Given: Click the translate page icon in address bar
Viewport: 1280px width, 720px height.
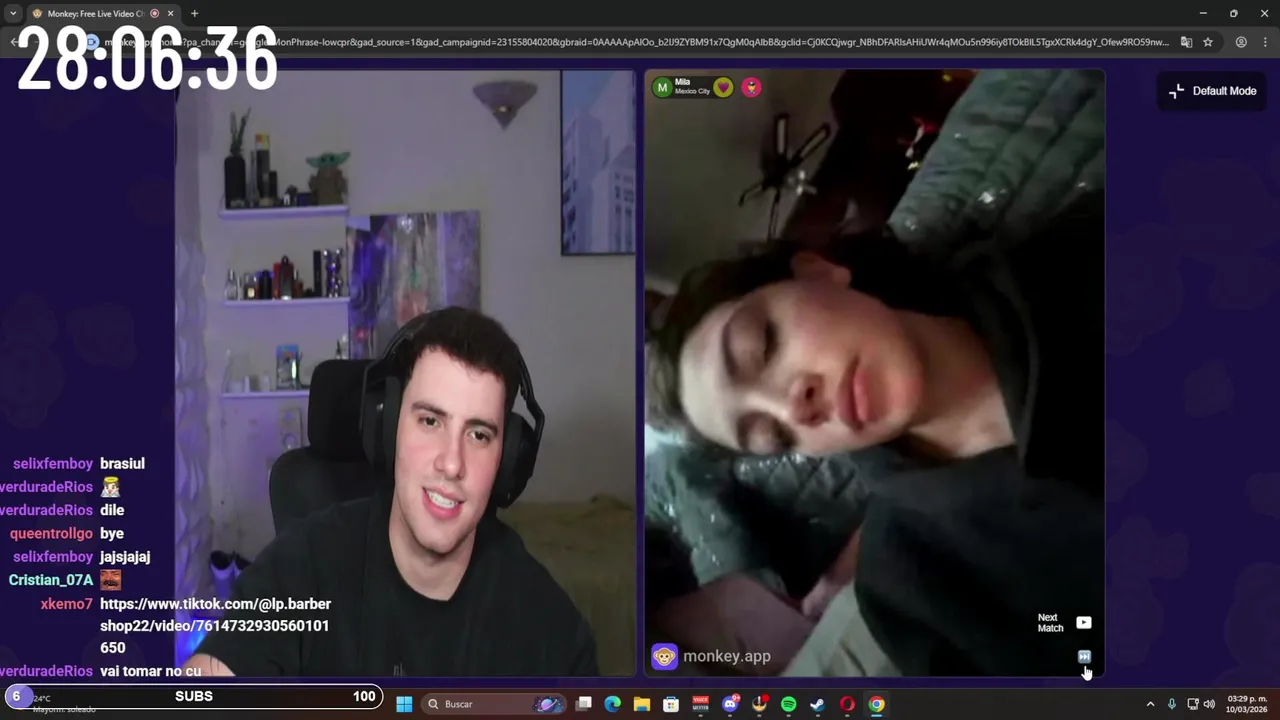Looking at the screenshot, I should click(x=1186, y=42).
